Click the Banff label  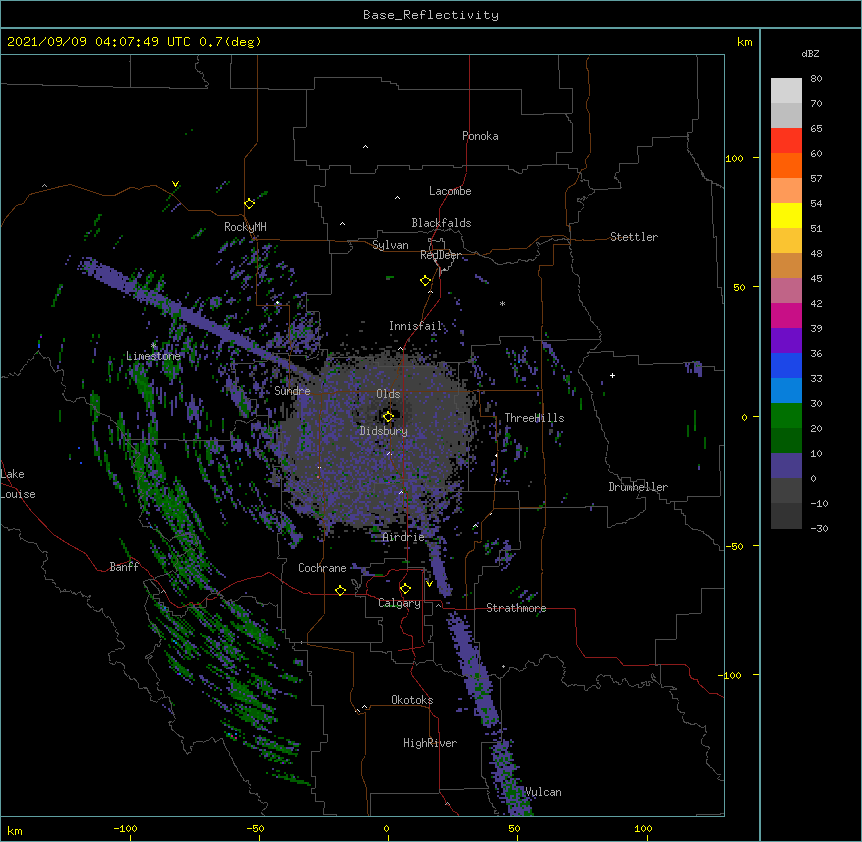pyautogui.click(x=124, y=567)
